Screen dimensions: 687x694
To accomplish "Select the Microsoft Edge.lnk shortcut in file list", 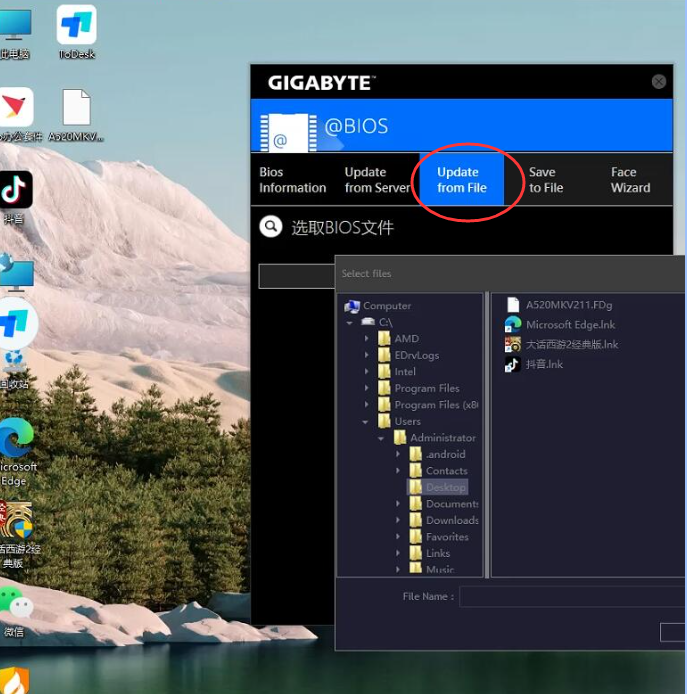I will tap(570, 324).
